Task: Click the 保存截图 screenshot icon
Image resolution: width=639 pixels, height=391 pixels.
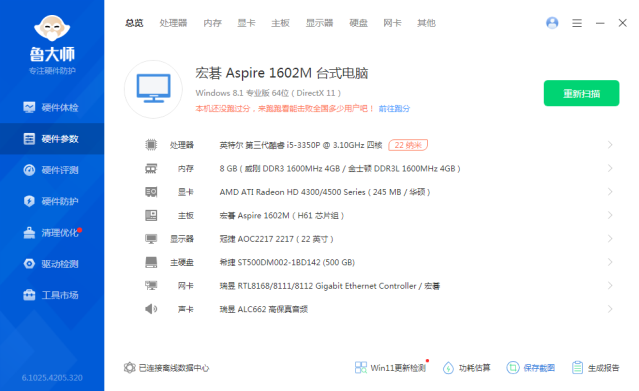Action: [513, 368]
